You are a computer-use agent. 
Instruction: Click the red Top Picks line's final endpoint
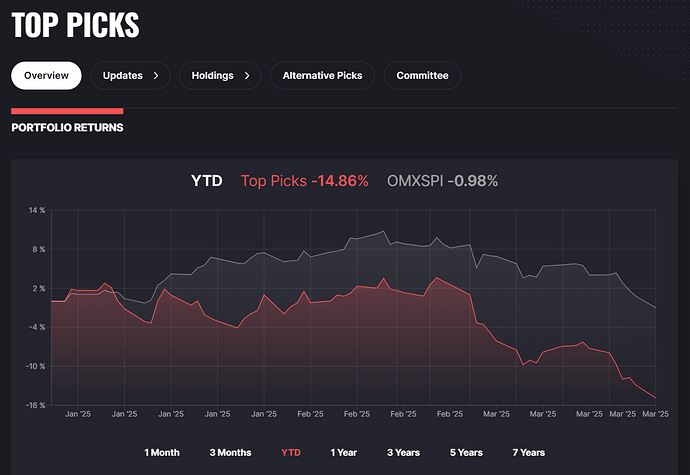(x=655, y=397)
